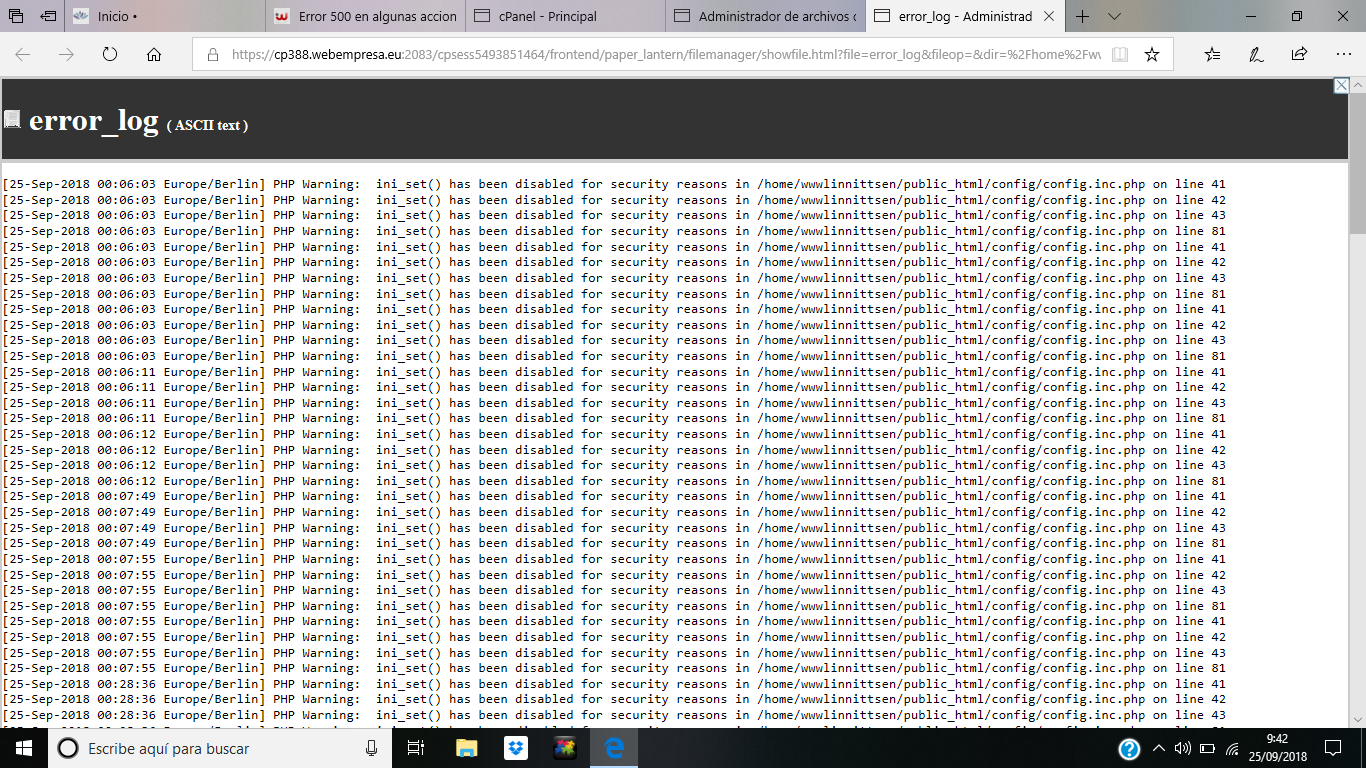Open File Explorer from the taskbar
Screen dimensions: 1366x768
coord(466,748)
